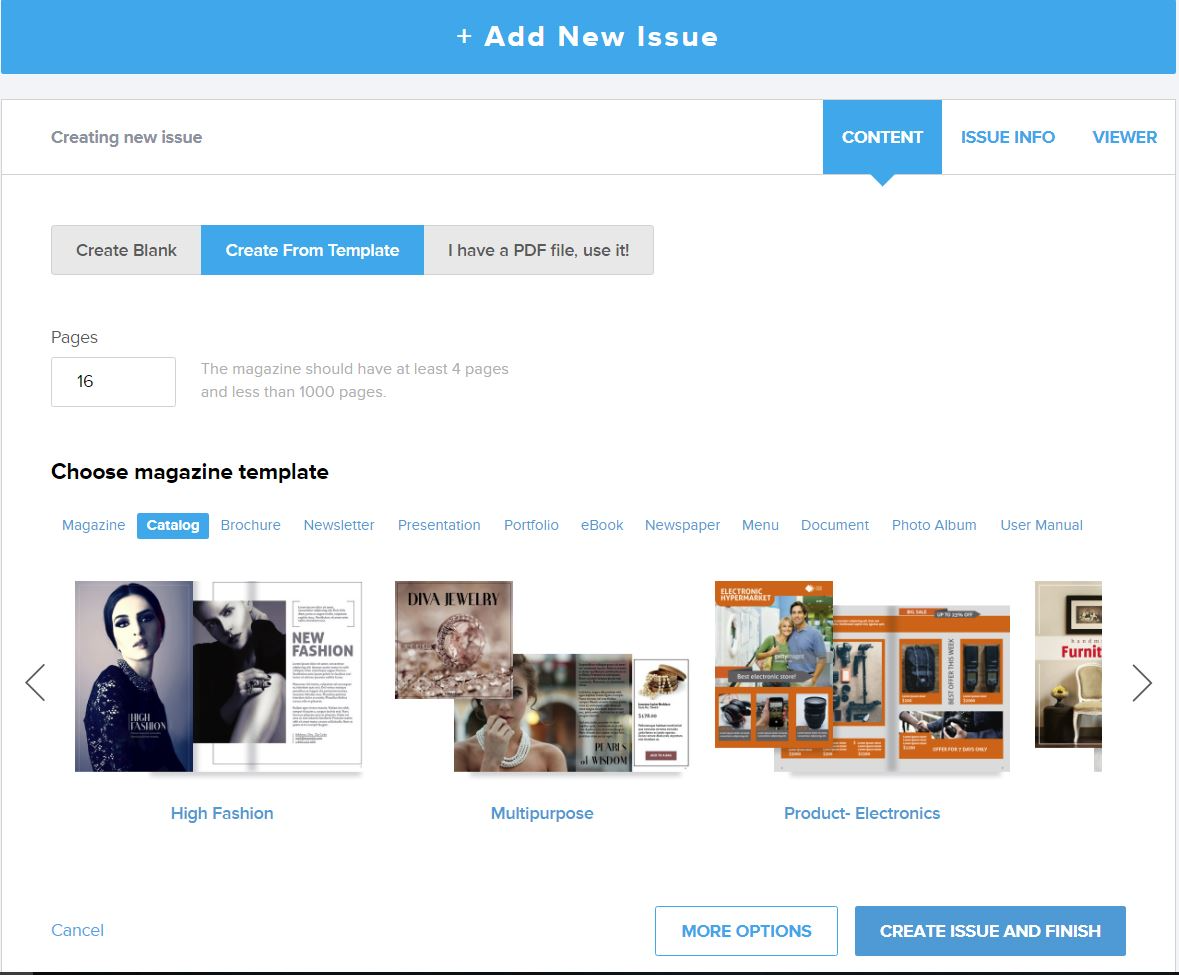The height and width of the screenshot is (975, 1179).
Task: Pick the High Fashion template thumbnail
Action: pos(218,676)
